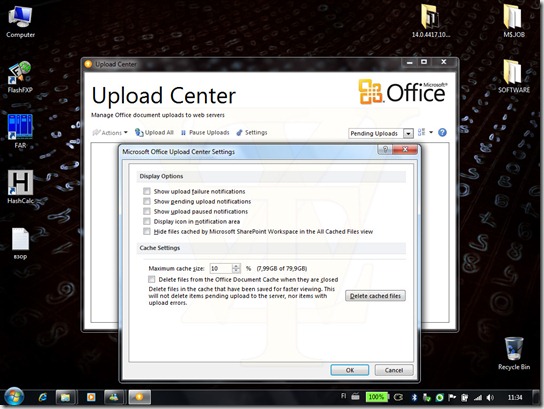
Task: Click the Maximum cache size input field
Action: [x=221, y=269]
